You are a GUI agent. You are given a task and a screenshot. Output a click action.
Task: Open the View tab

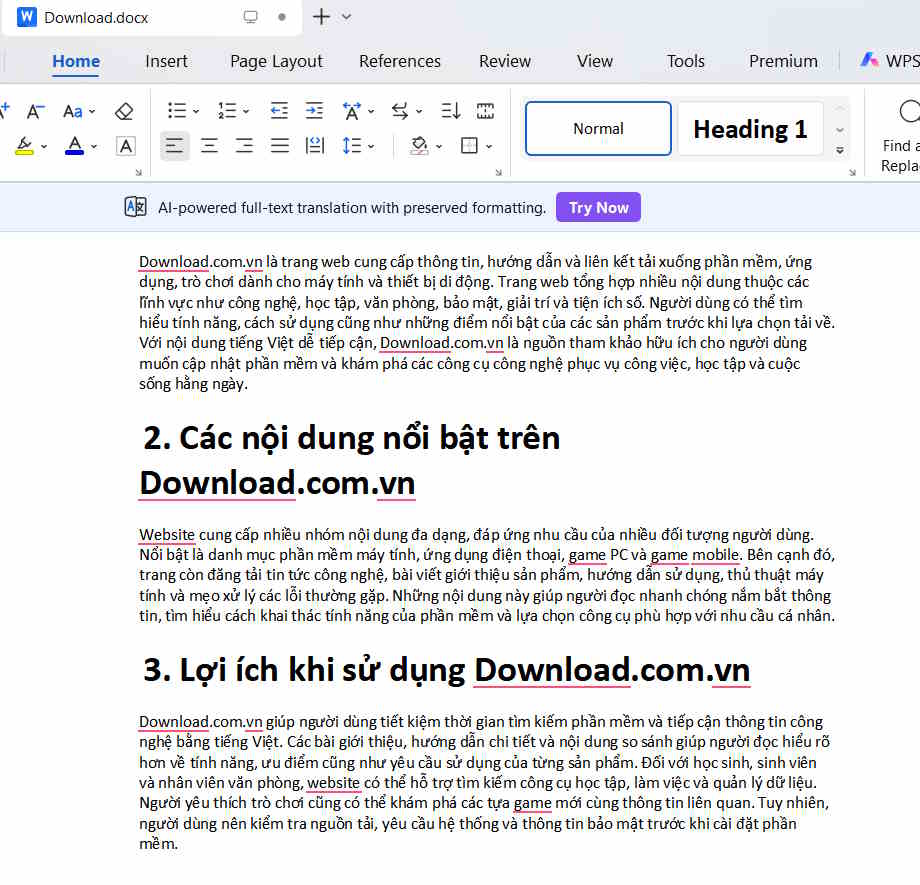[x=594, y=61]
